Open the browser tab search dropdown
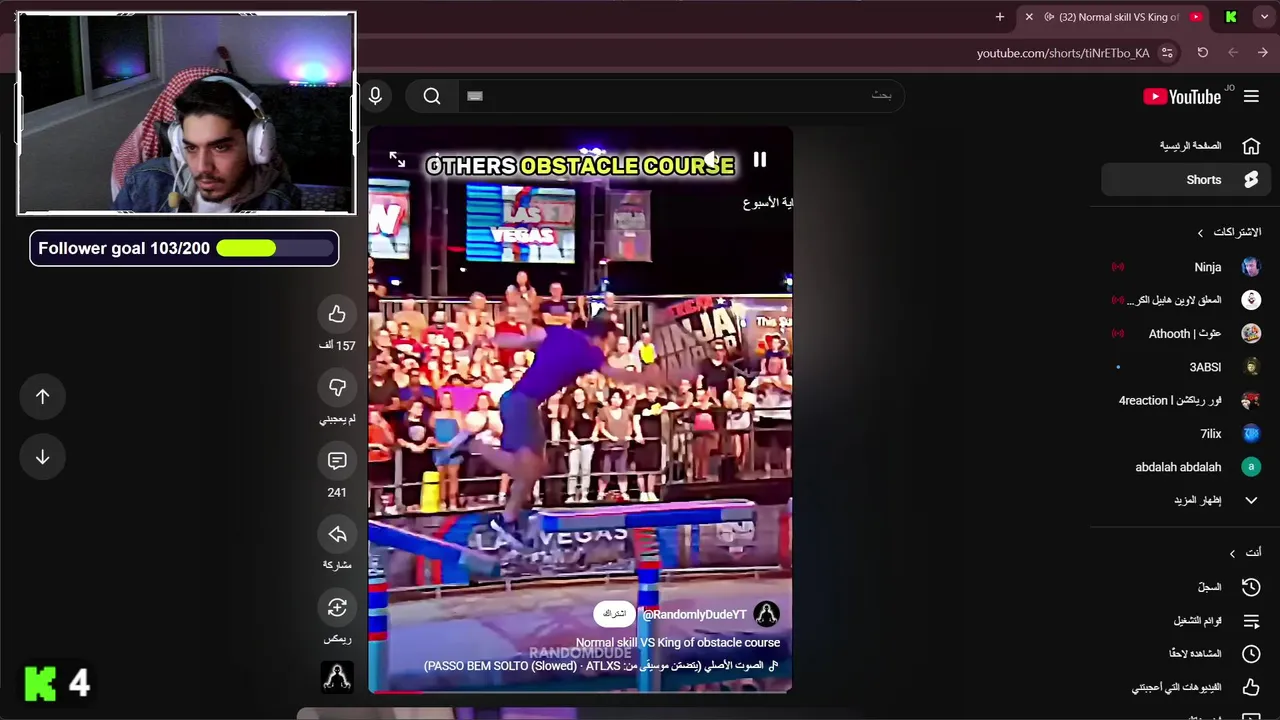Viewport: 1280px width, 720px height. pyautogui.click(x=1264, y=17)
